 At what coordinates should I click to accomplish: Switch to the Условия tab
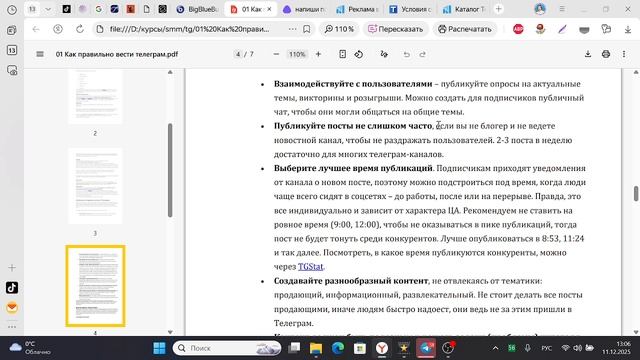click(x=410, y=9)
